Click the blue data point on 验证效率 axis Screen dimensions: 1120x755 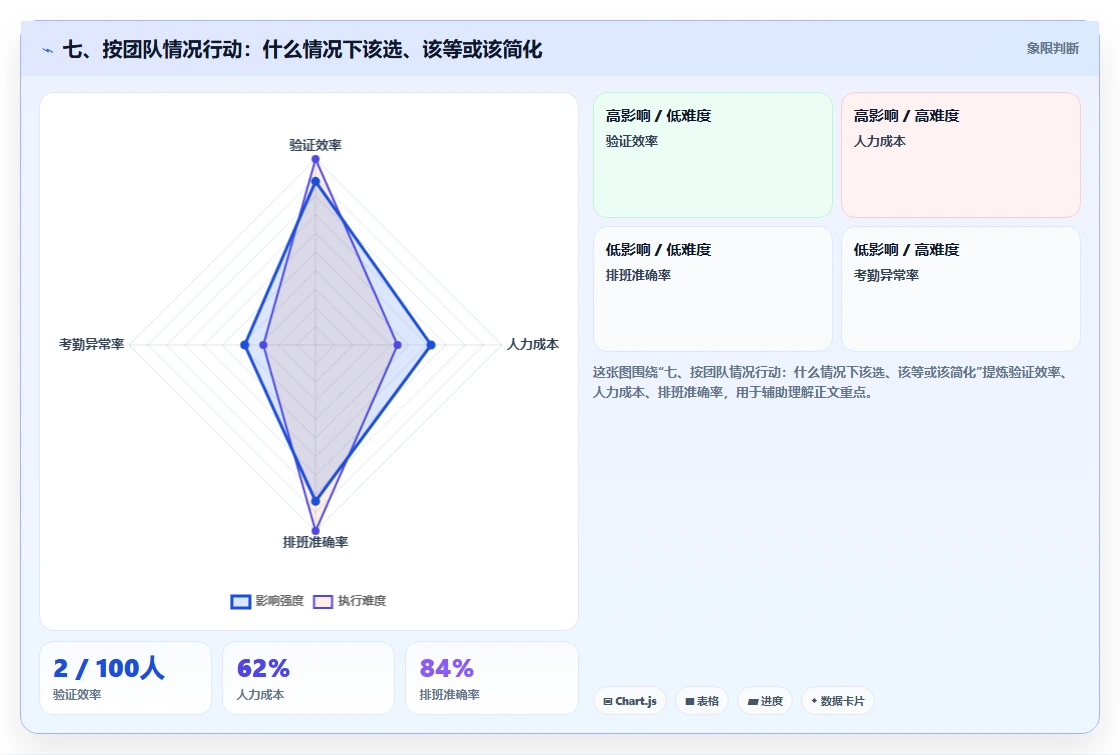[x=315, y=181]
